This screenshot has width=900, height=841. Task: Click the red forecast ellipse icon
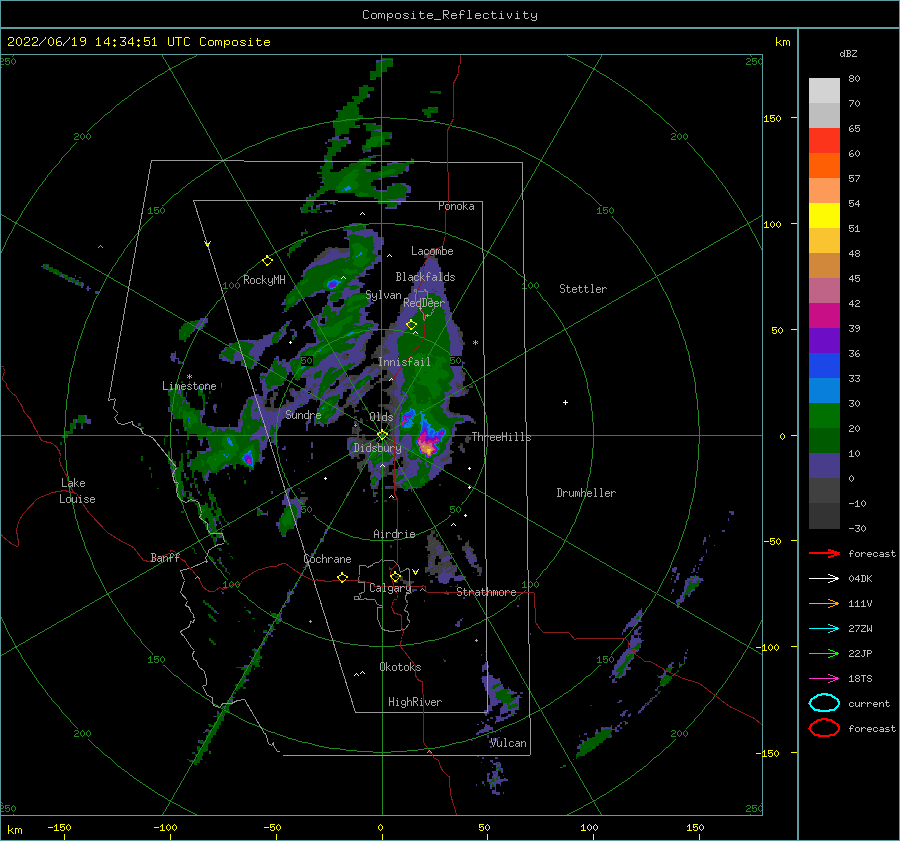tap(824, 728)
